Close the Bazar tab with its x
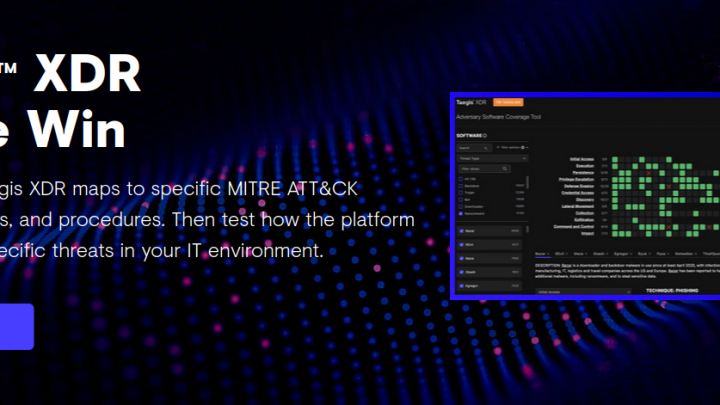This screenshot has height=405, width=720. [x=548, y=253]
